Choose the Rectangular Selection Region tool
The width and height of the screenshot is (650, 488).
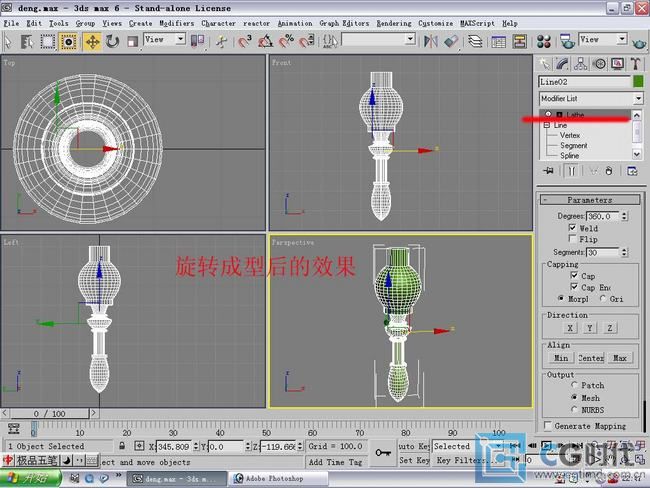click(47, 41)
